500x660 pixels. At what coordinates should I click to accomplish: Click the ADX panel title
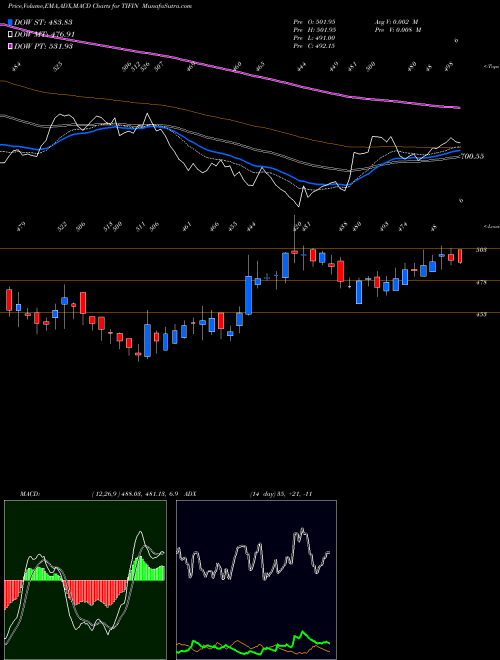[x=191, y=494]
